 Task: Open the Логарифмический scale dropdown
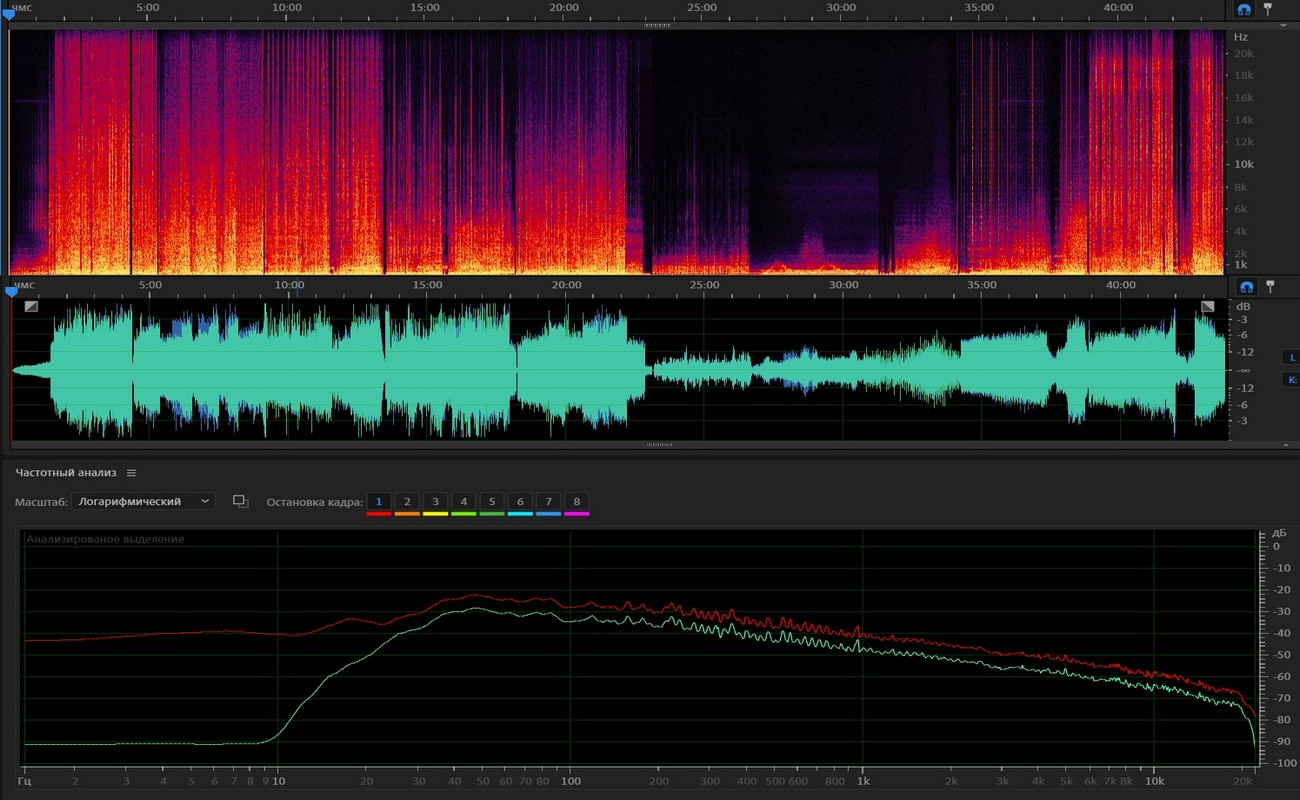pyautogui.click(x=143, y=502)
